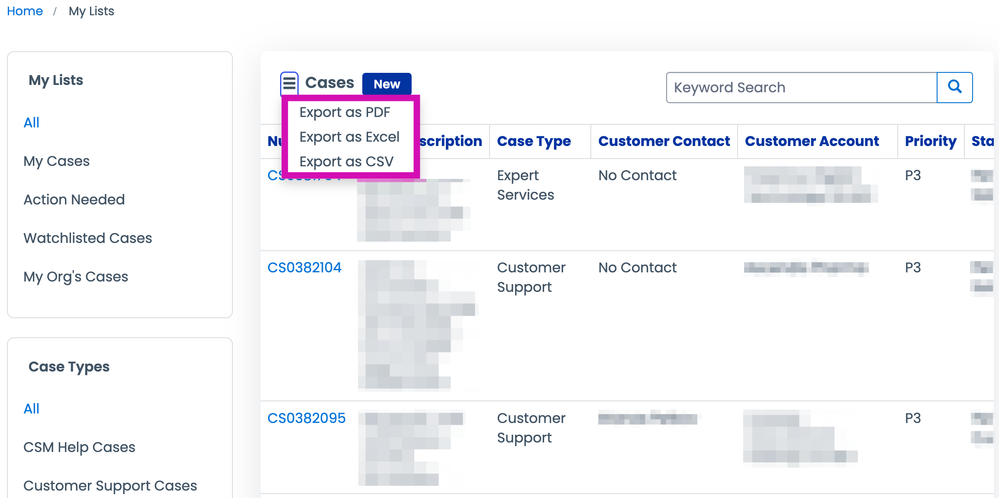
Task: Select My Cases list filter
Action: click(57, 161)
